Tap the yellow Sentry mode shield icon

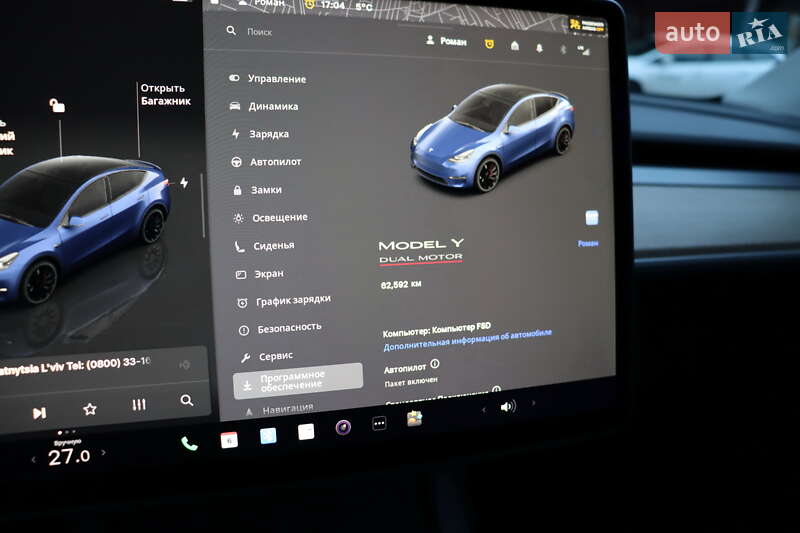click(x=489, y=44)
